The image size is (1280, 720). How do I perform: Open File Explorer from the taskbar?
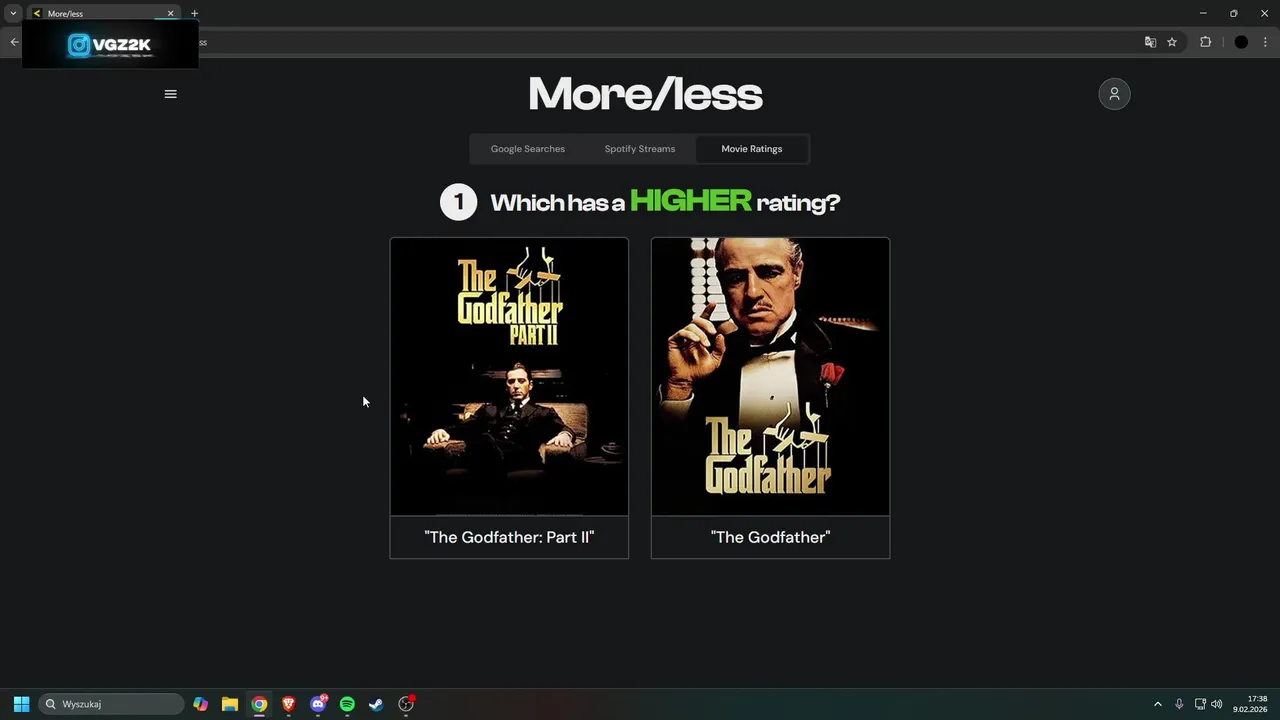click(x=230, y=704)
